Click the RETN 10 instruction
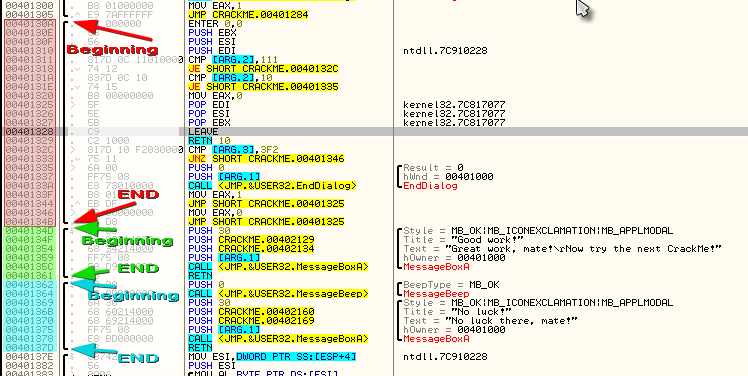The height and width of the screenshot is (376, 748). (x=203, y=141)
